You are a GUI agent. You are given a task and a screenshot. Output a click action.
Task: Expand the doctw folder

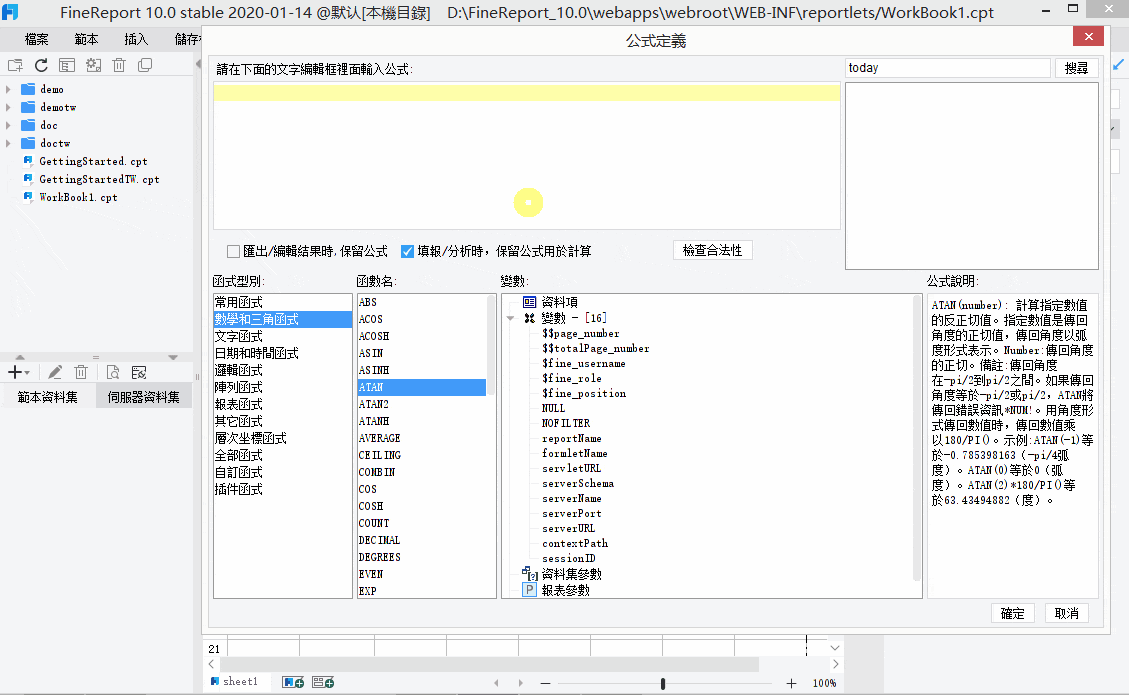[x=8, y=143]
